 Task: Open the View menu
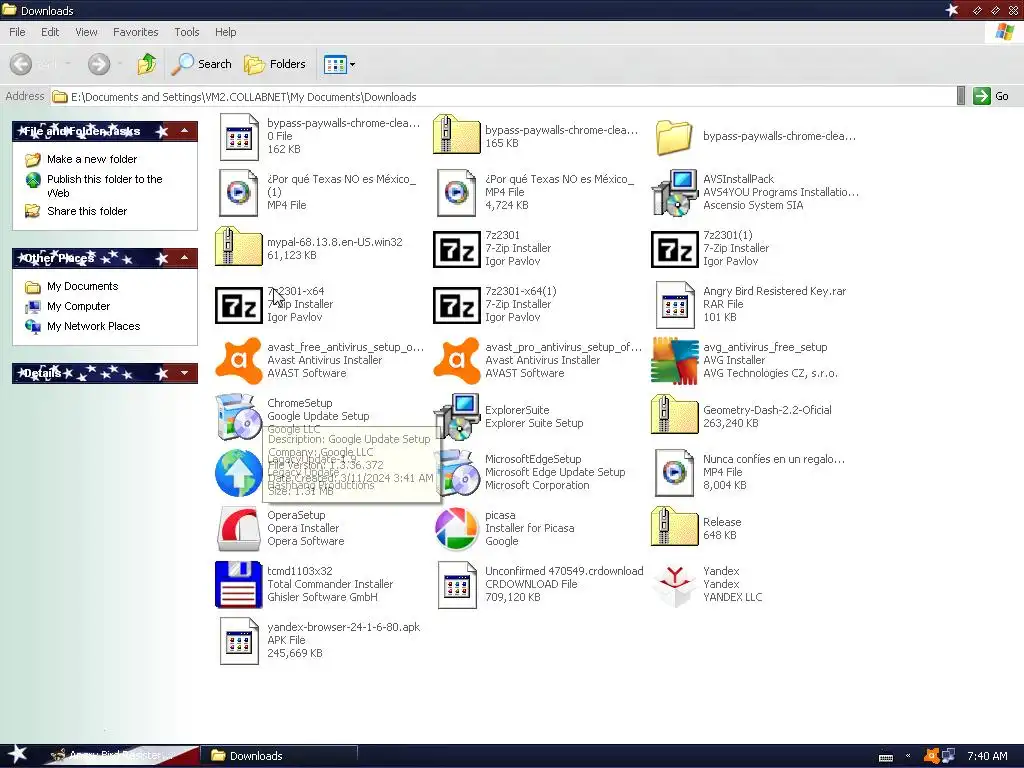pyautogui.click(x=86, y=32)
